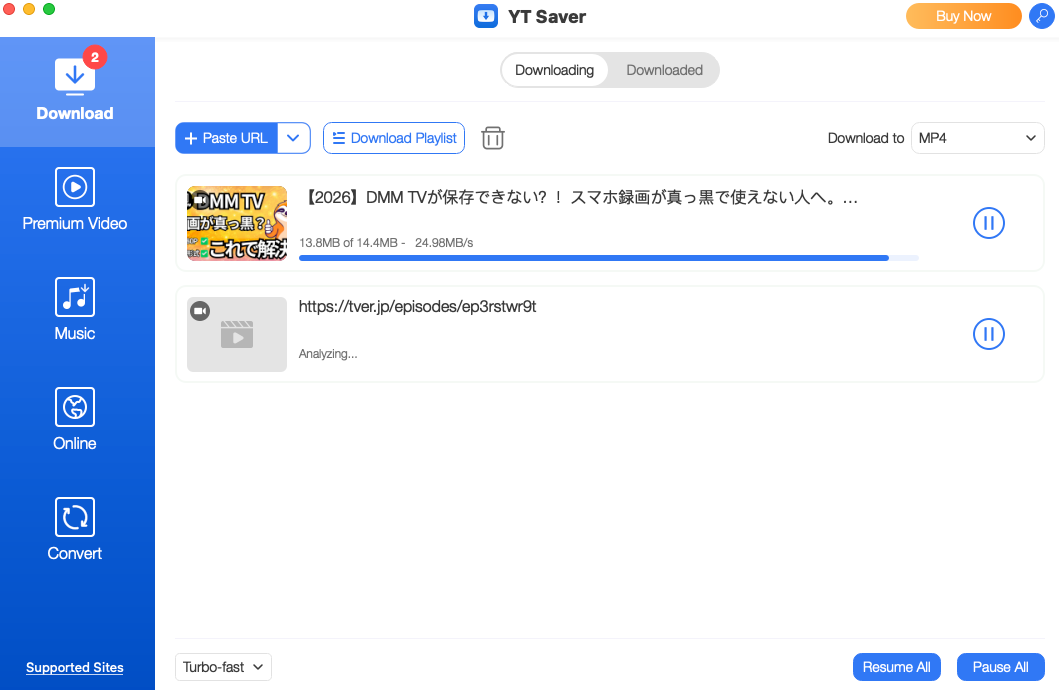Image resolution: width=1059 pixels, height=690 pixels.
Task: Click the Download Playlist button
Action: (x=394, y=138)
